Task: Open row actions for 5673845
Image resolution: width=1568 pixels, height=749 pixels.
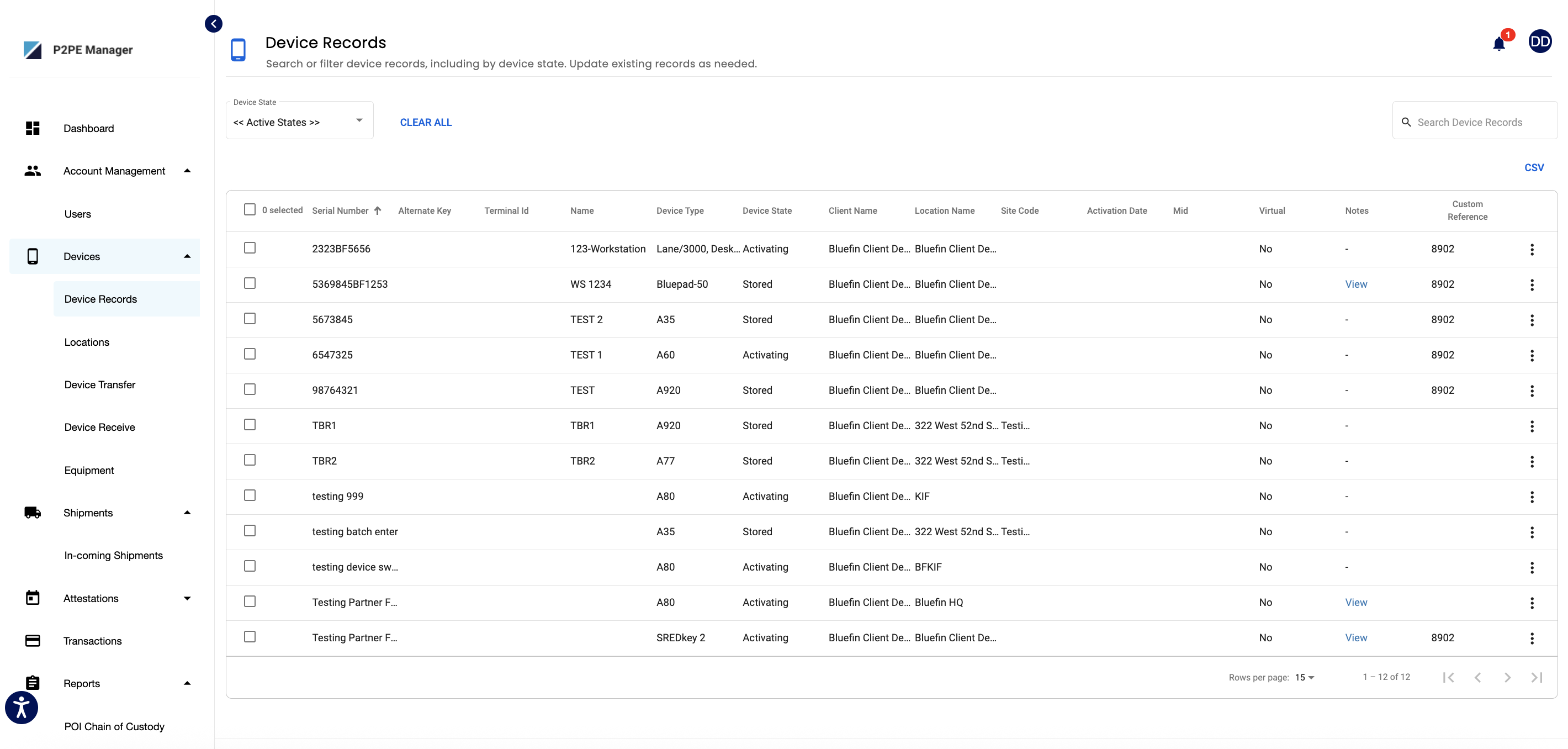Action: pyautogui.click(x=1532, y=320)
